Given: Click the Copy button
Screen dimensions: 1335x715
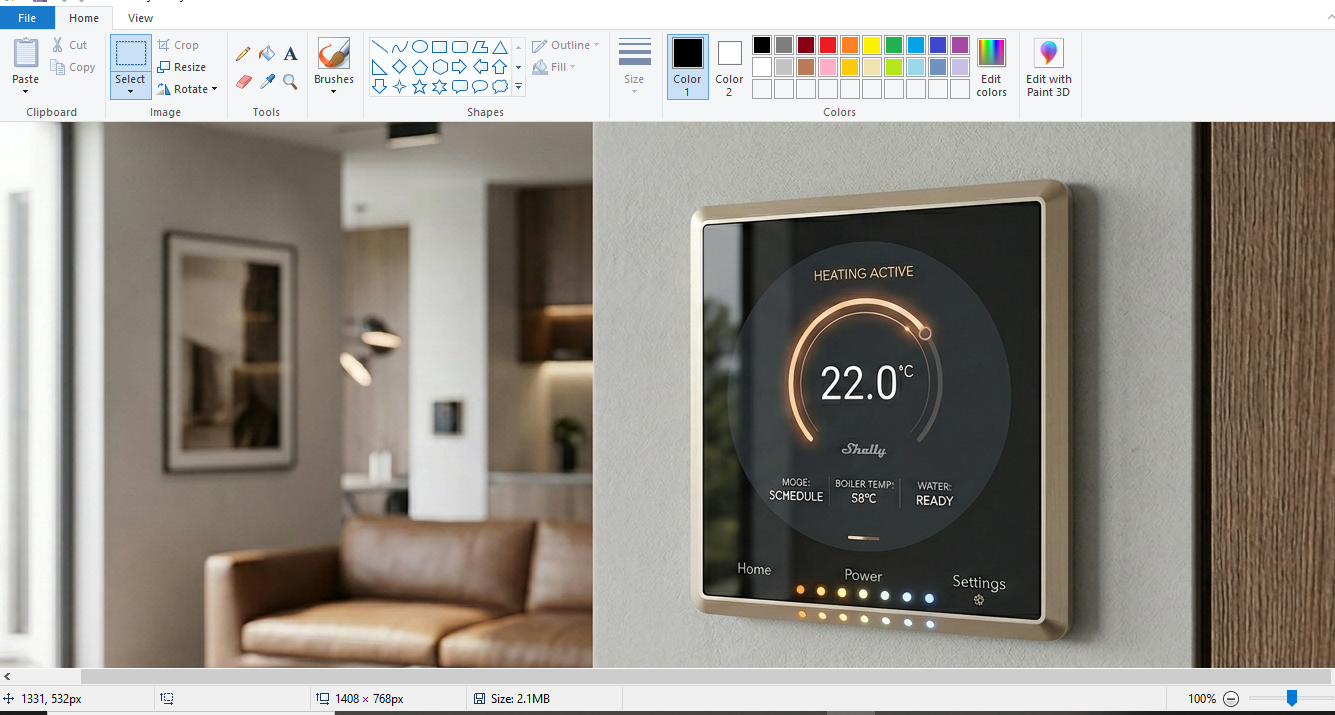Looking at the screenshot, I should click(73, 67).
